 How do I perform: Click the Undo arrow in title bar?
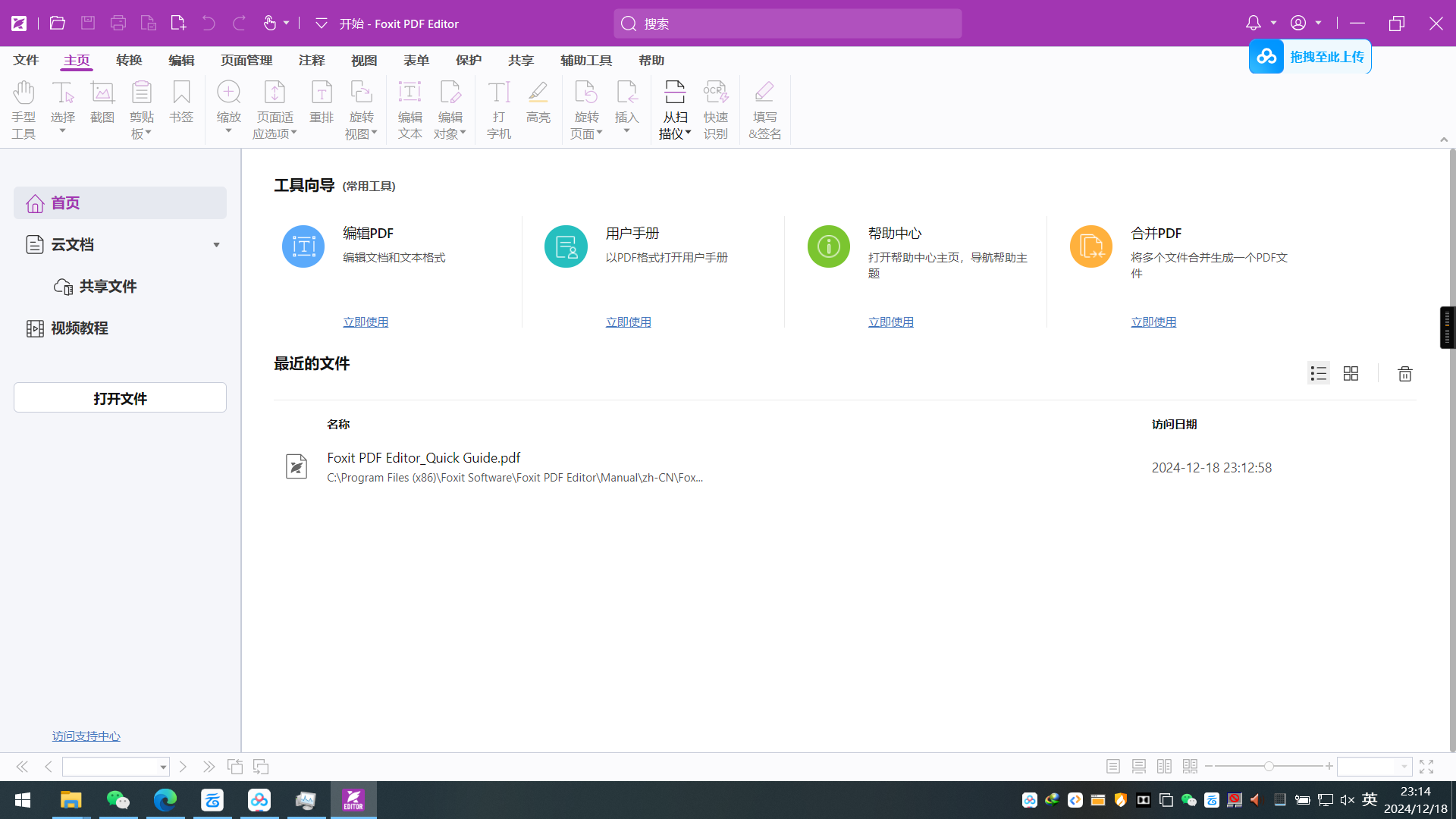[209, 24]
